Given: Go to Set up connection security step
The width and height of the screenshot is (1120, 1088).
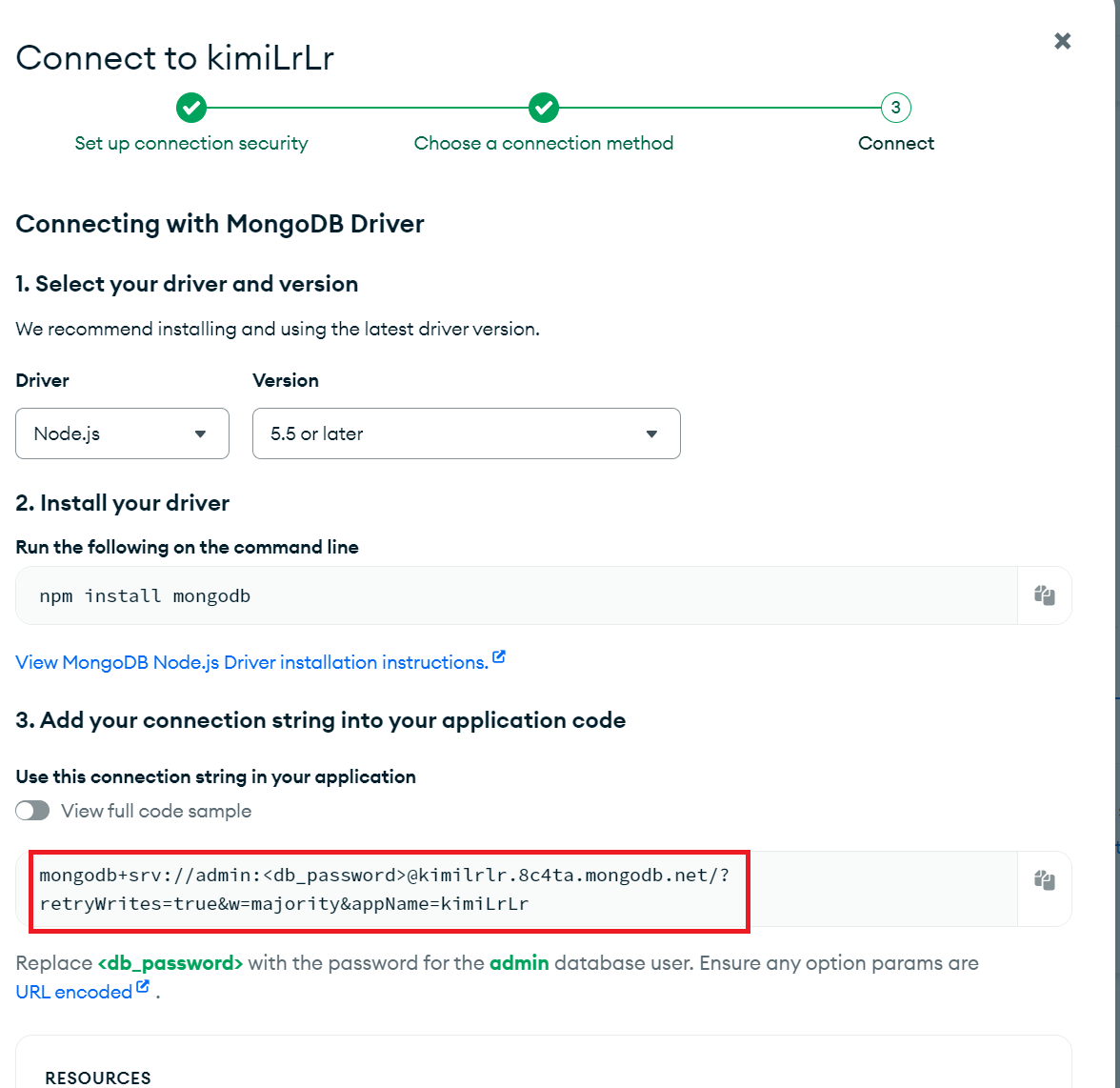Looking at the screenshot, I should 191,122.
